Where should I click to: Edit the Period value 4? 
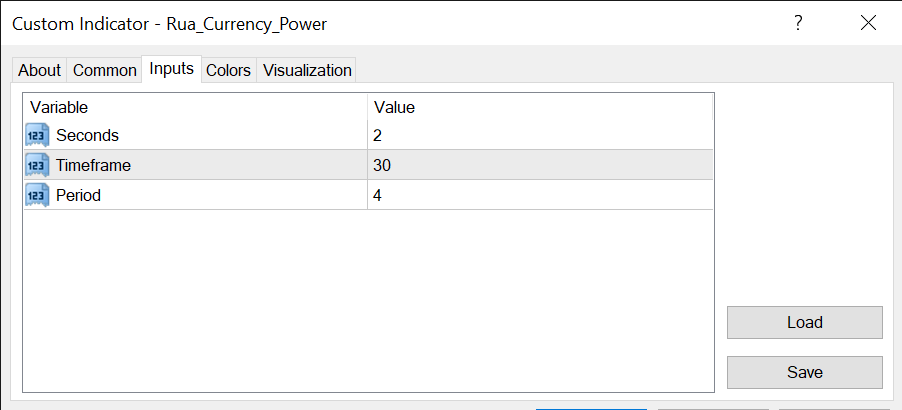click(x=540, y=196)
